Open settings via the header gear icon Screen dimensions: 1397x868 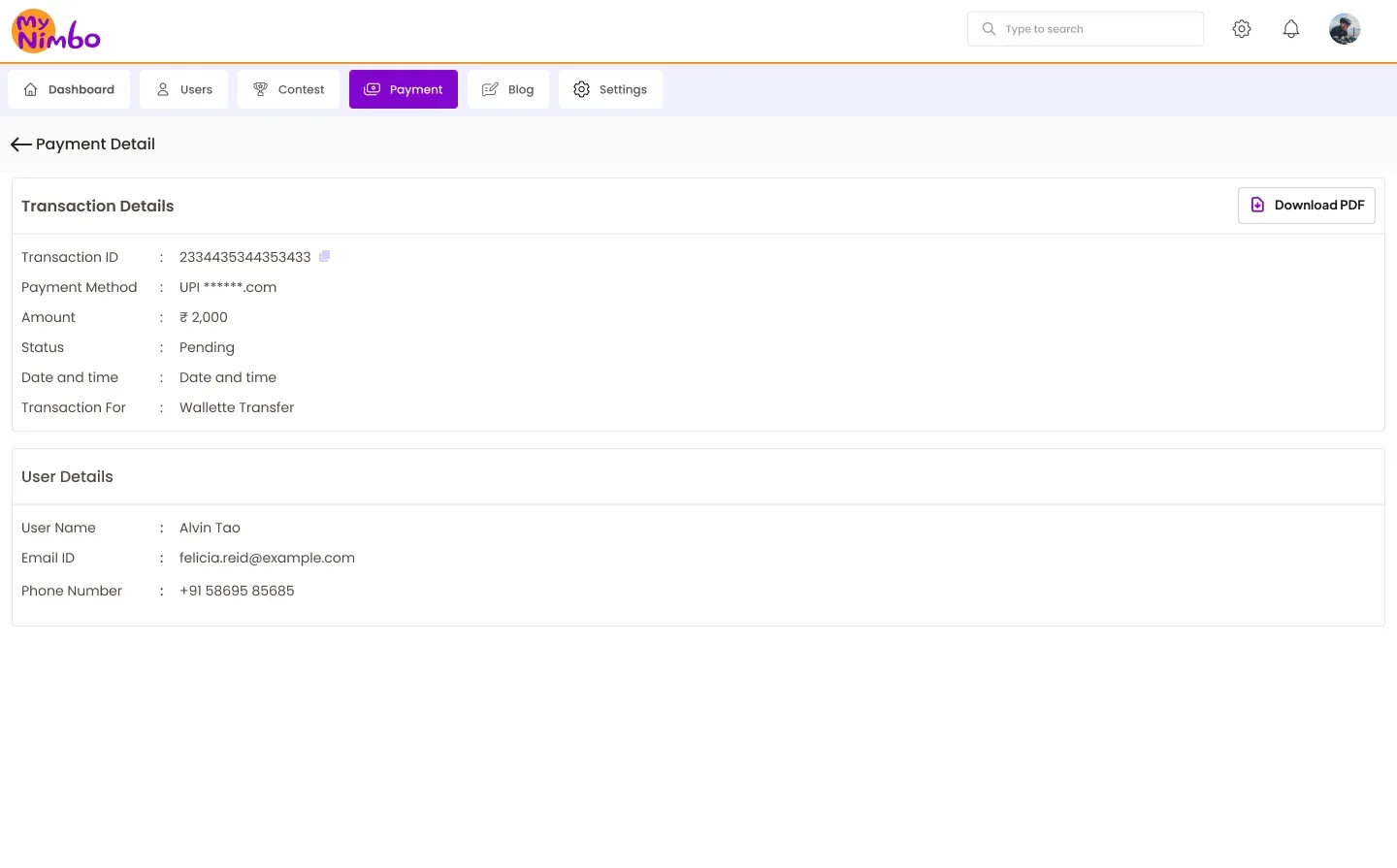coord(1242,29)
